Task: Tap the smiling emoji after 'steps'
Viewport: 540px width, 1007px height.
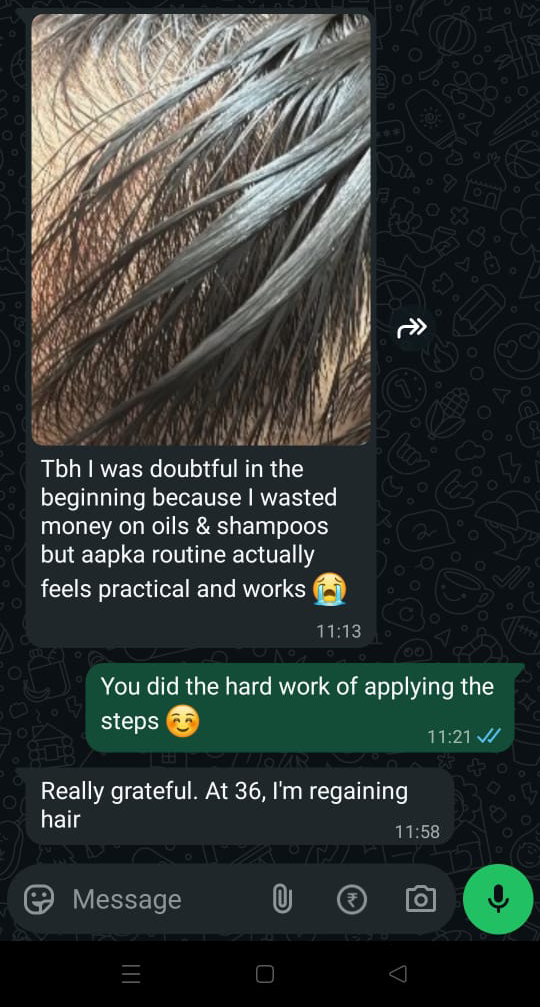Action: 182,722
